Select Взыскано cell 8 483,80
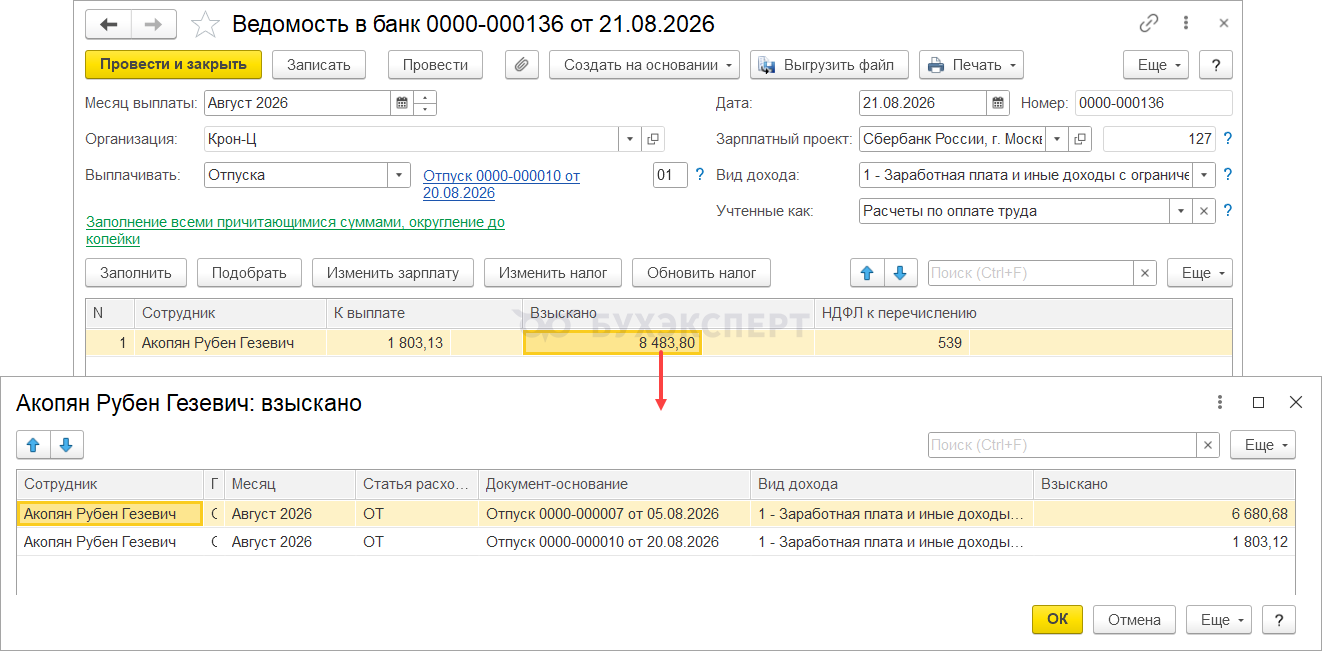Screen dimensions: 1322x651 coord(612,343)
